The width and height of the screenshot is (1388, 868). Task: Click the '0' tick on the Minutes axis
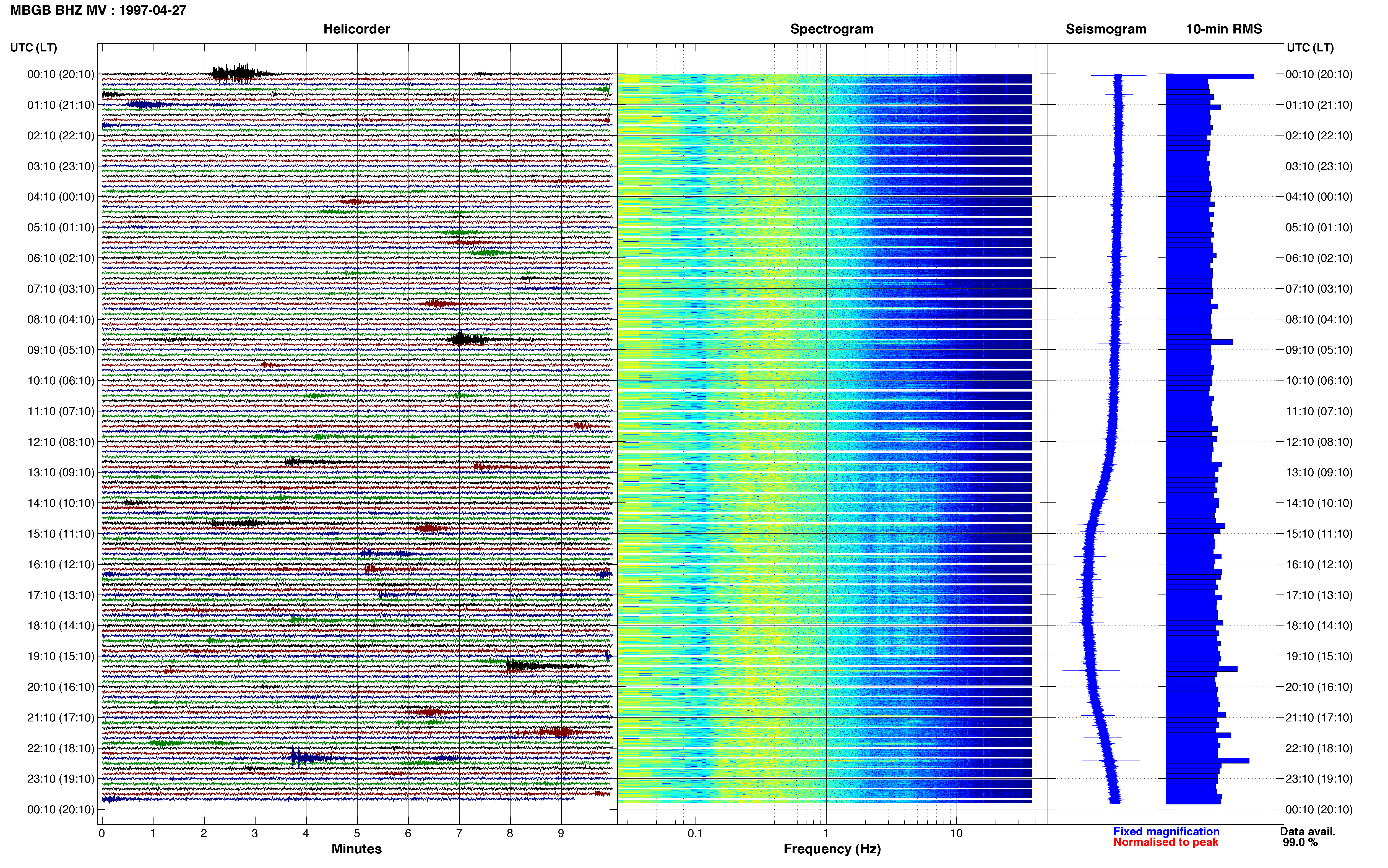[x=101, y=833]
